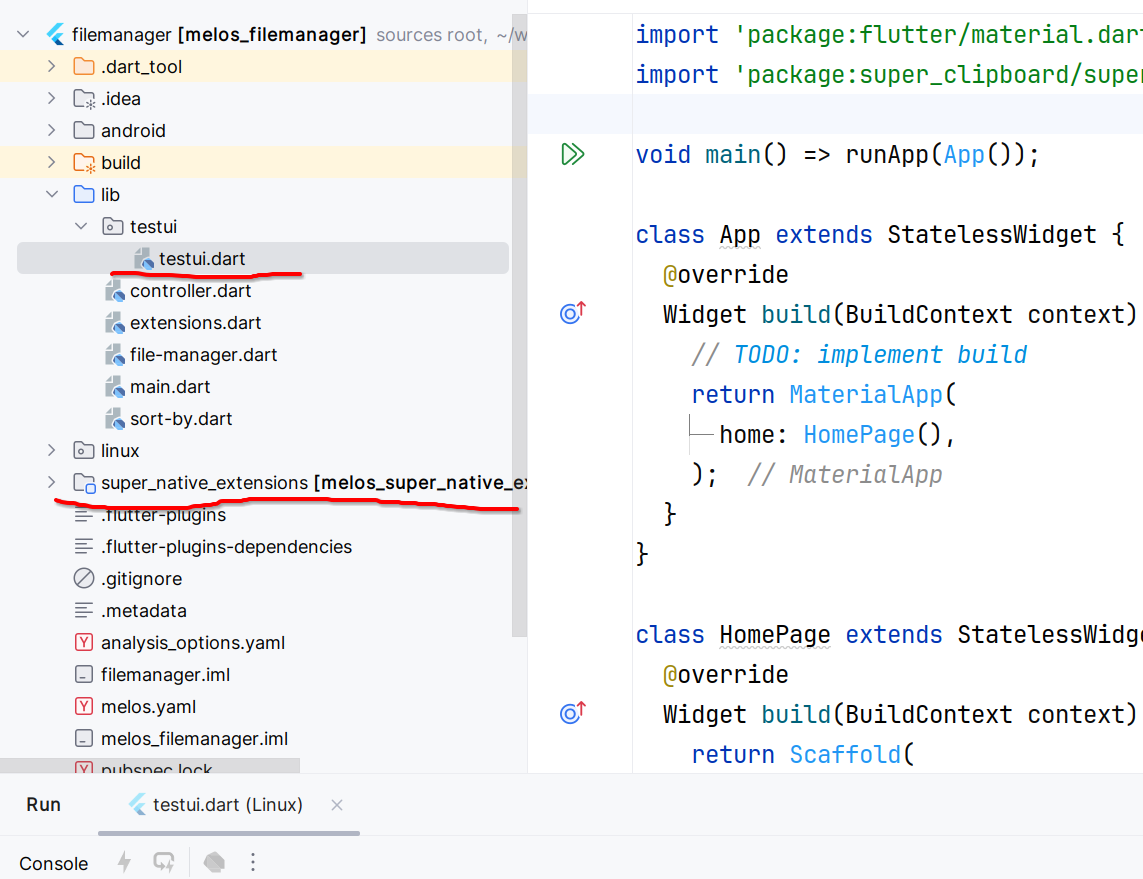This screenshot has height=879, width=1143.
Task: Select the .metadata file
Action: click(x=144, y=611)
